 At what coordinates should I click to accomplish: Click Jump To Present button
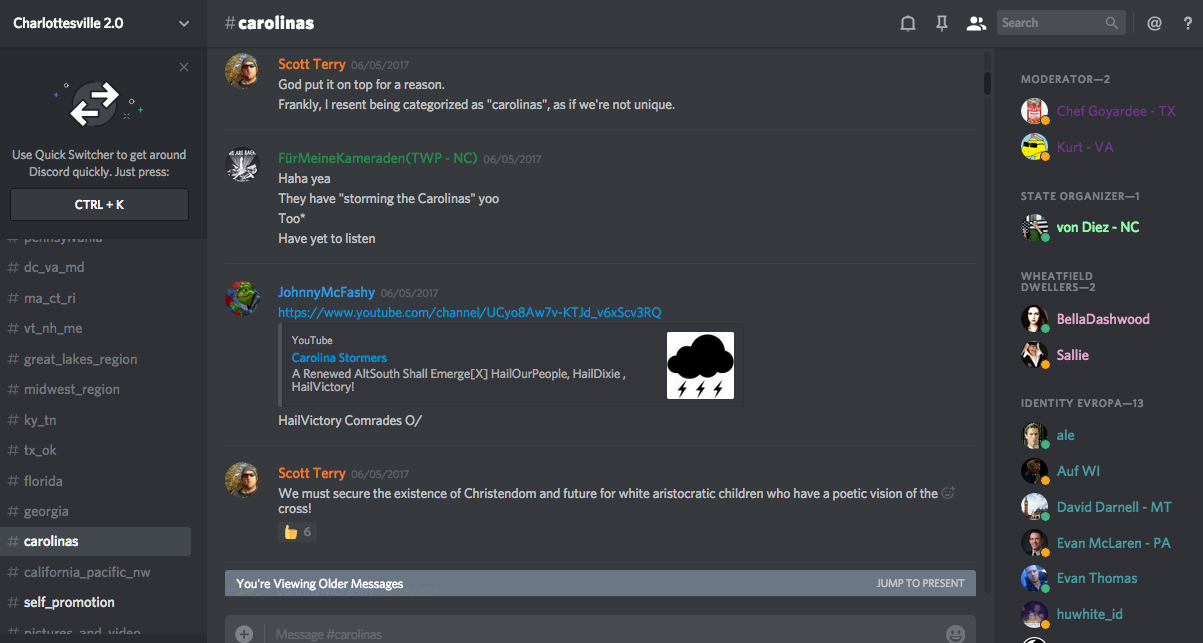[x=920, y=583]
